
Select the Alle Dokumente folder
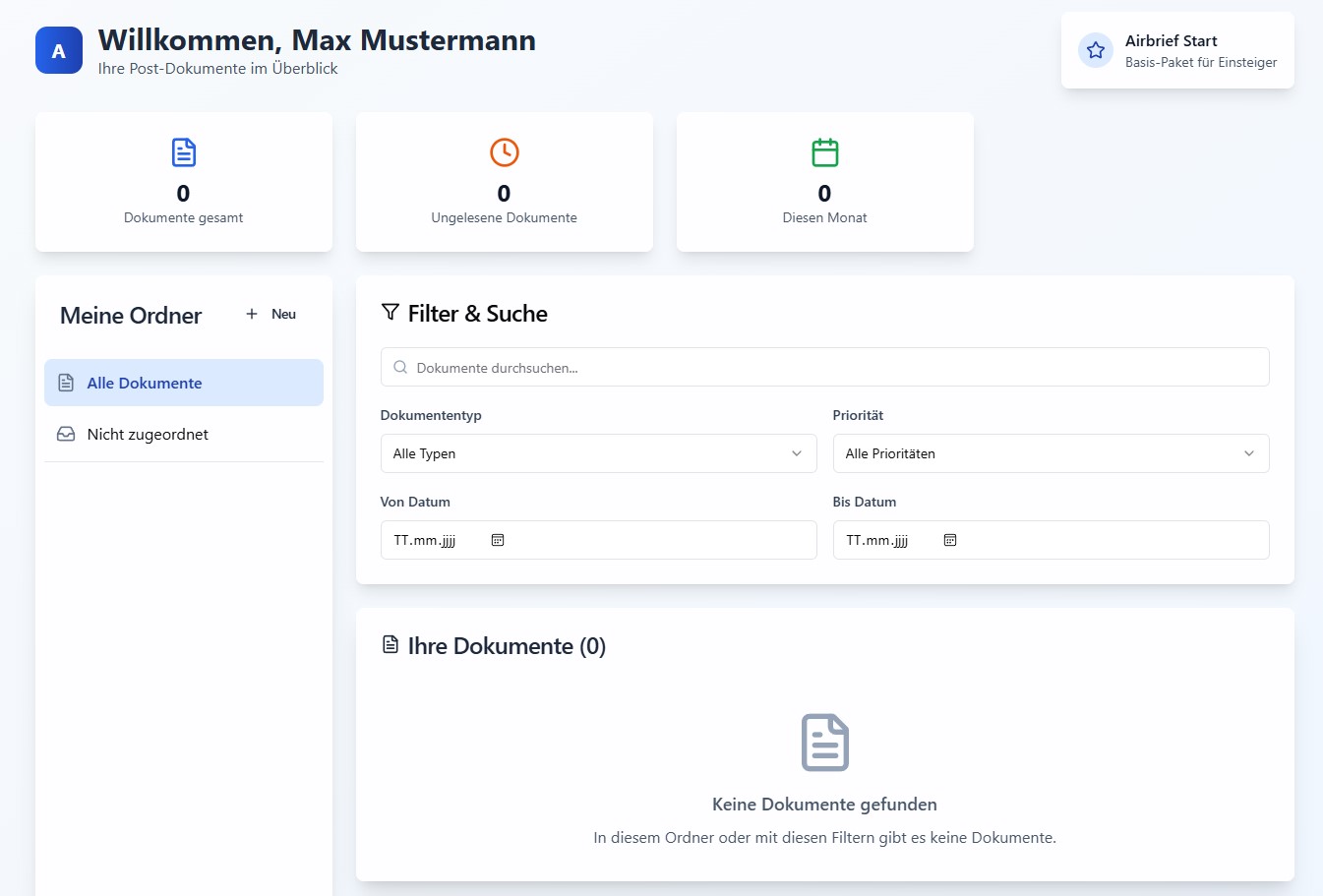point(183,383)
